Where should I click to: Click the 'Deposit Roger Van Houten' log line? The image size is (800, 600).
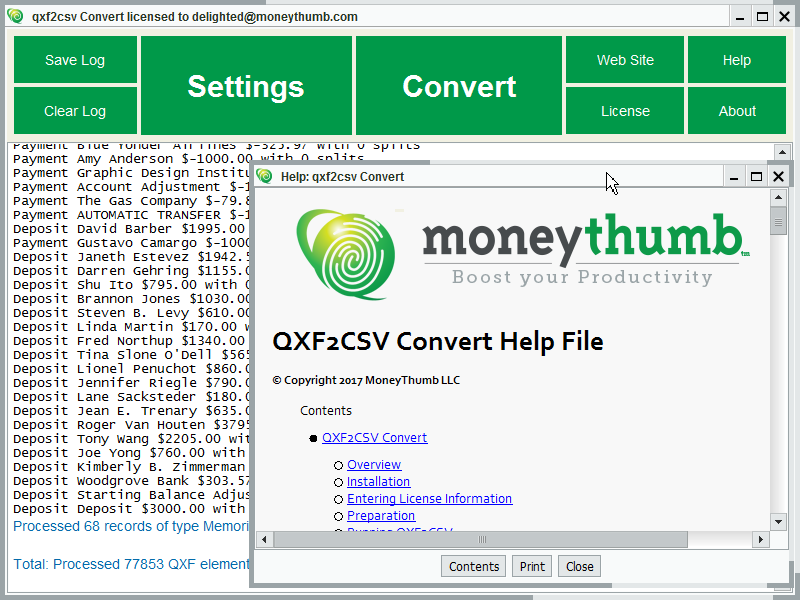pyautogui.click(x=132, y=424)
